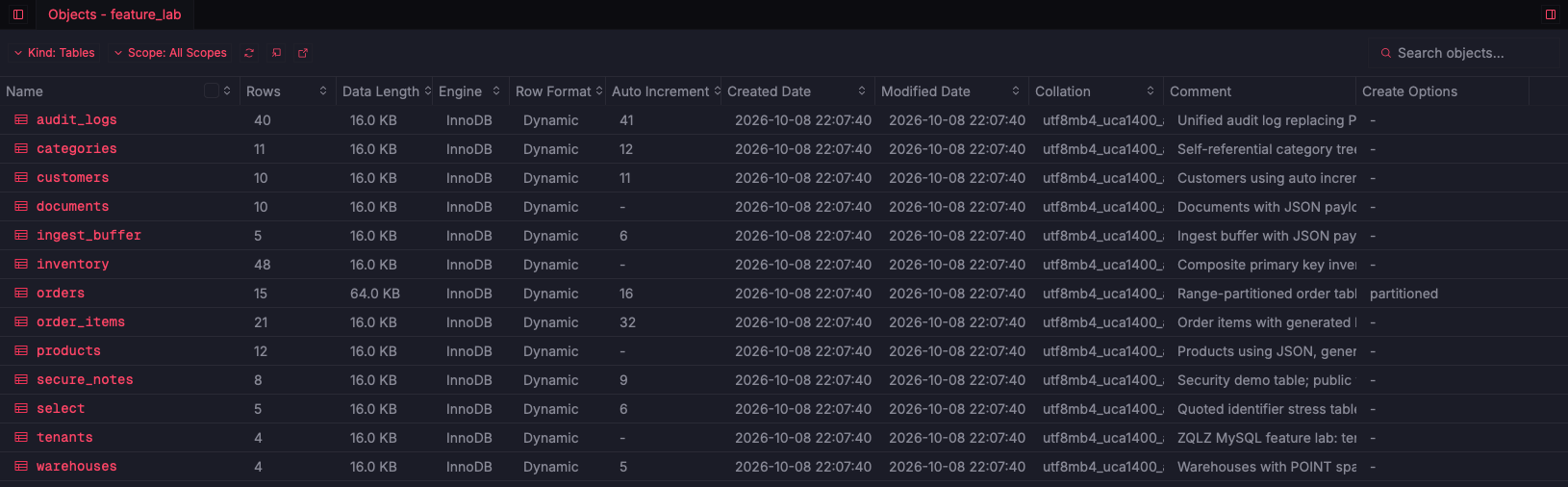Sort by Data Length using sort arrows
The width and height of the screenshot is (1568, 487).
click(428, 90)
